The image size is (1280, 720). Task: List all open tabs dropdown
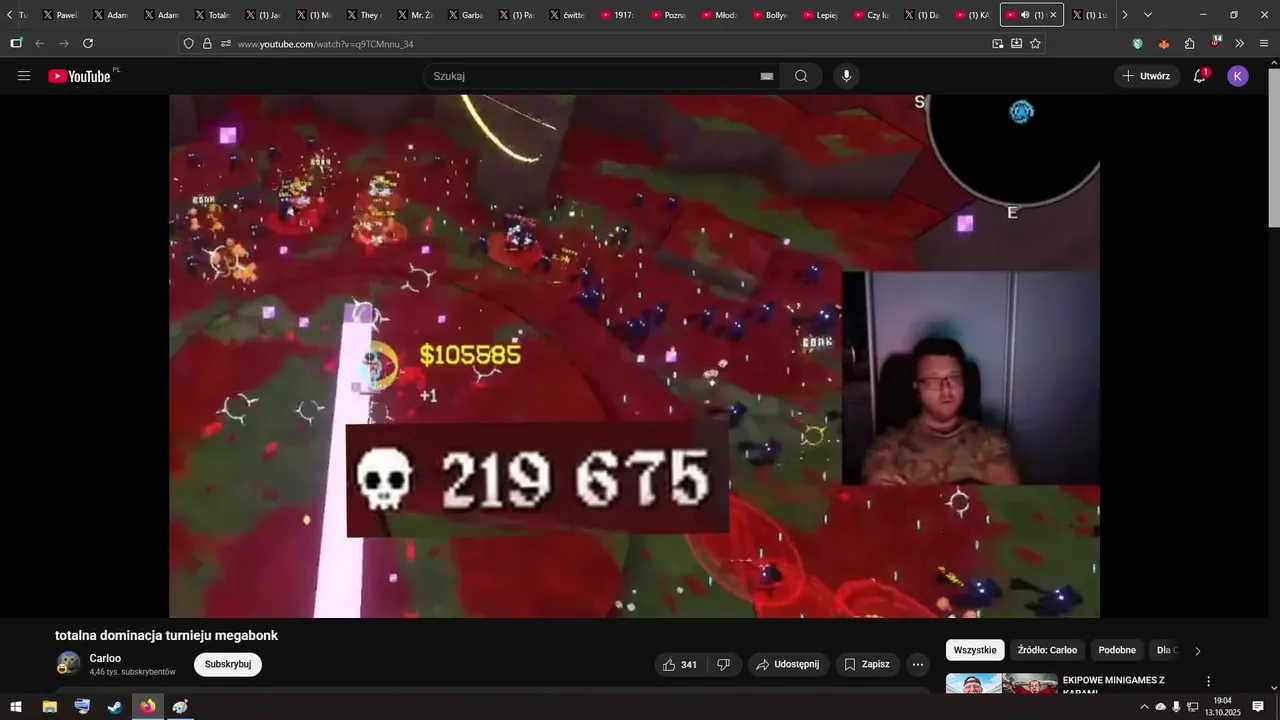pos(1148,15)
